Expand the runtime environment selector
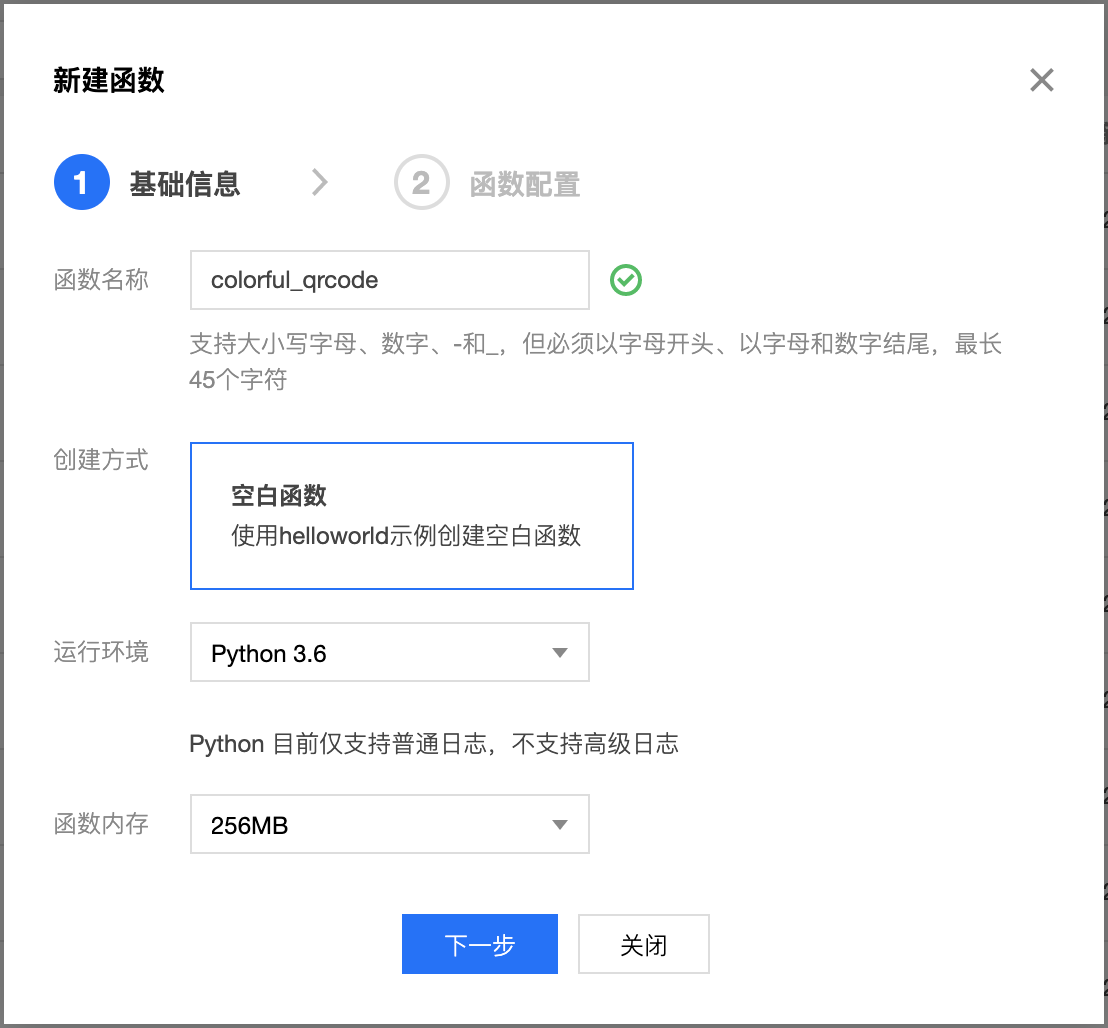 click(390, 652)
